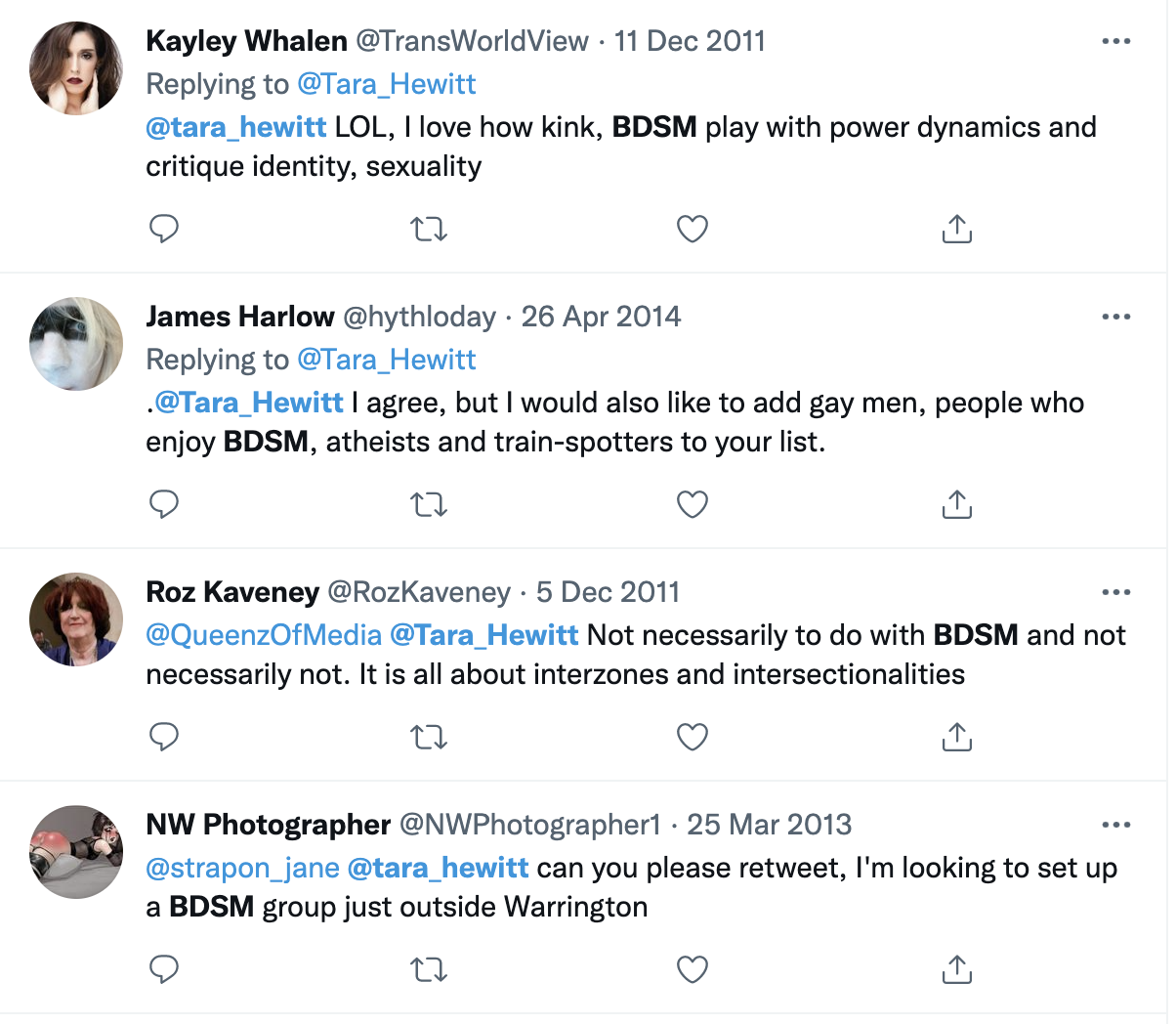
Task: Open more options for James Harlow's tweet
Action: [x=1115, y=317]
